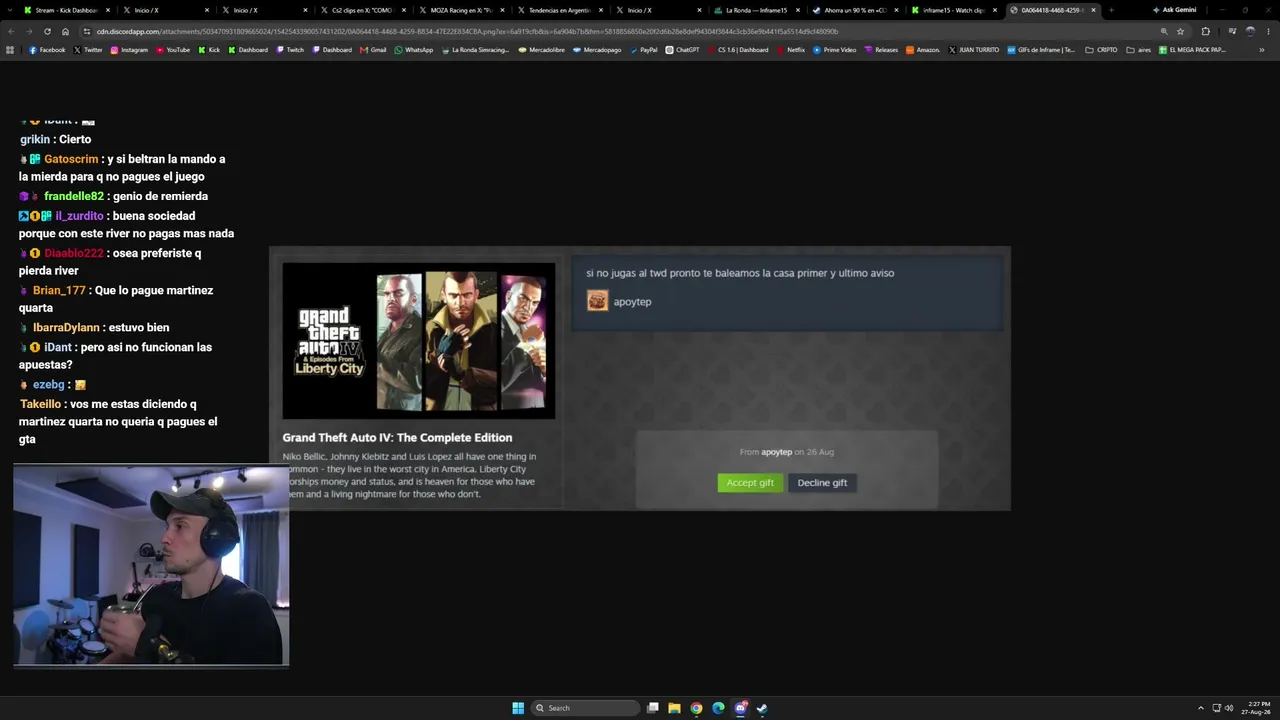The width and height of the screenshot is (1280, 720).
Task: Open the Chrome three-dot menu
Action: click(x=1267, y=31)
